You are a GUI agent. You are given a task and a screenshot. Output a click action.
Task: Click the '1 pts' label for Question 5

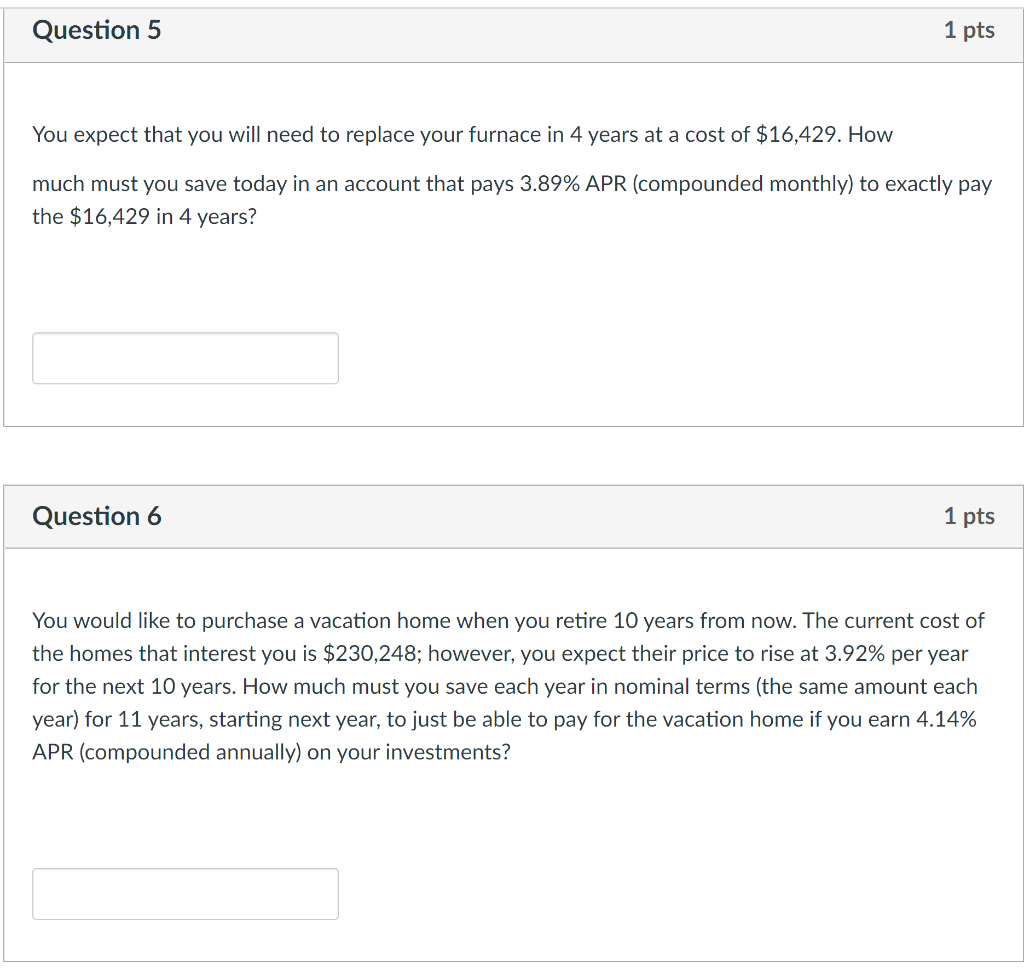pos(968,30)
